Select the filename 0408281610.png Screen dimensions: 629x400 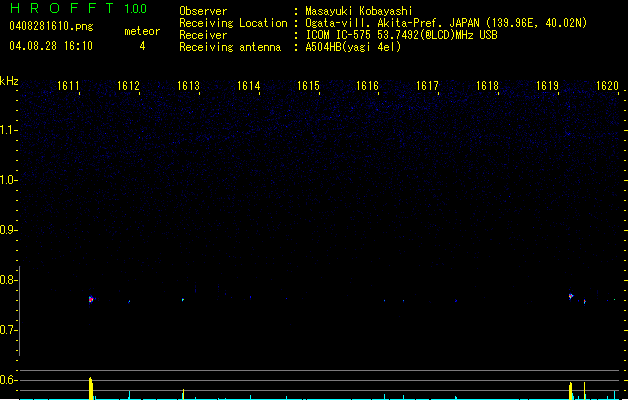[51, 26]
